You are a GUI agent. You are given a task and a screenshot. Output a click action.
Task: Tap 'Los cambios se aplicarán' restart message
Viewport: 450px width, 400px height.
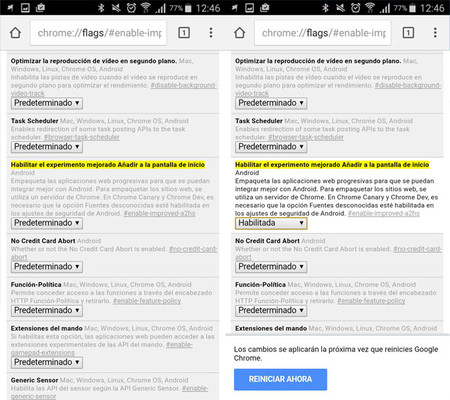click(336, 354)
